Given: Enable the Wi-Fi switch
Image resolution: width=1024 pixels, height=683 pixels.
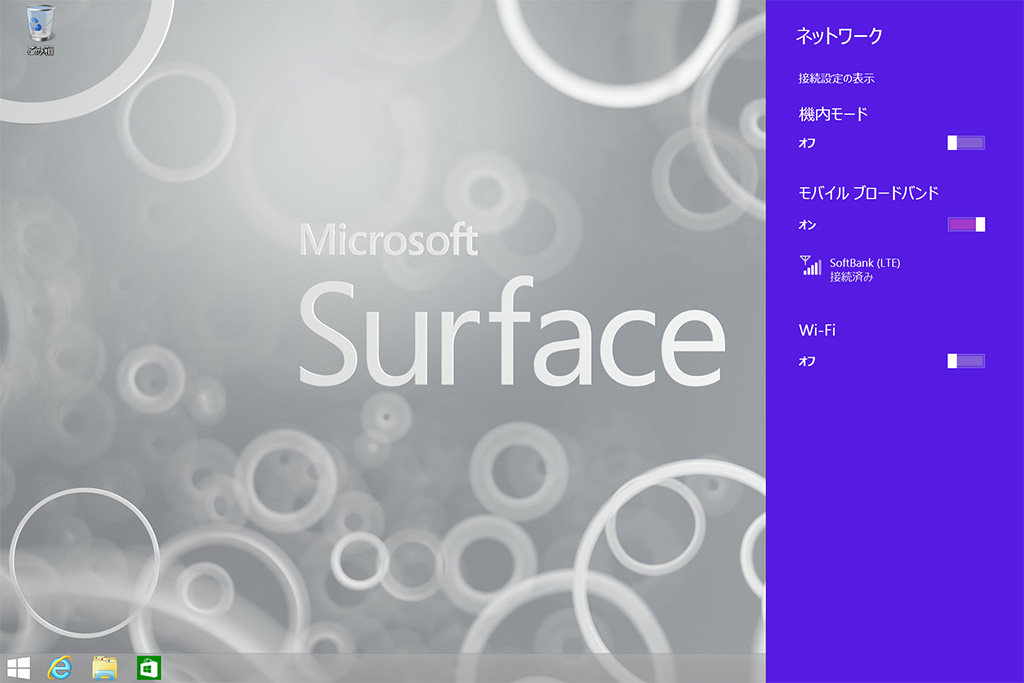Looking at the screenshot, I should (966, 361).
